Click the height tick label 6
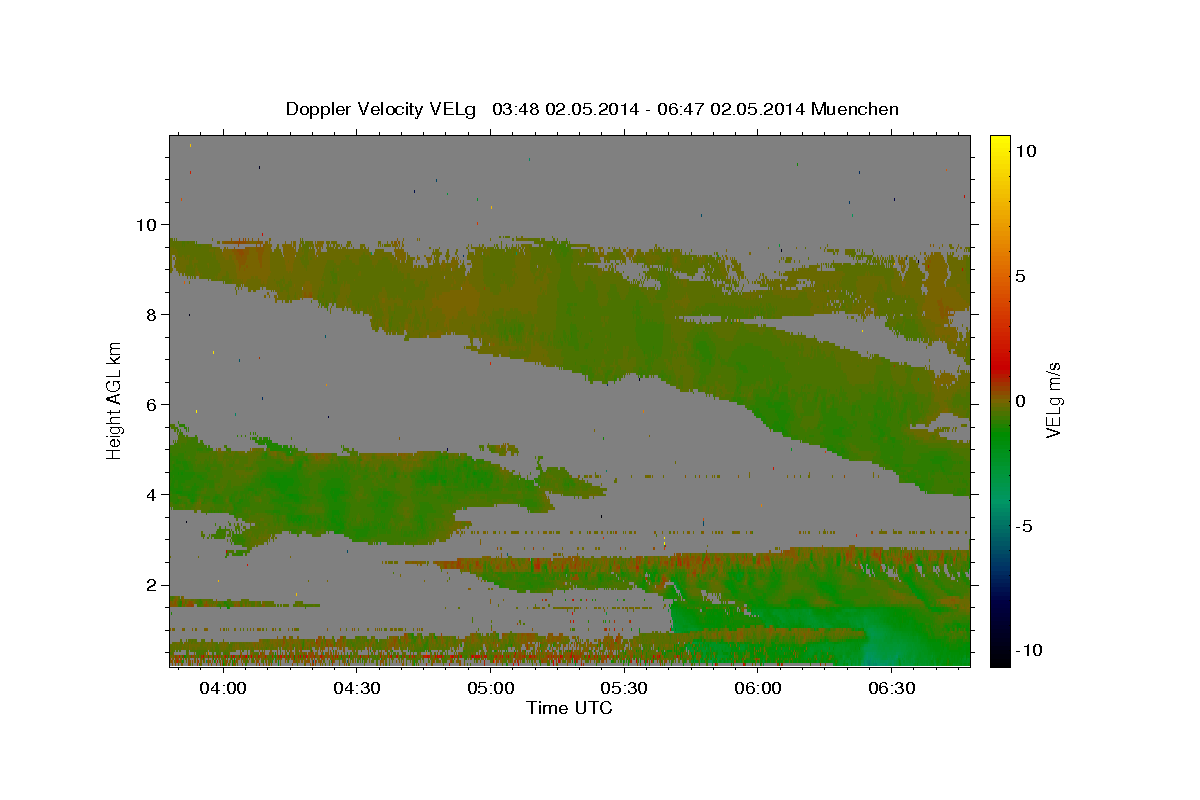 point(153,405)
